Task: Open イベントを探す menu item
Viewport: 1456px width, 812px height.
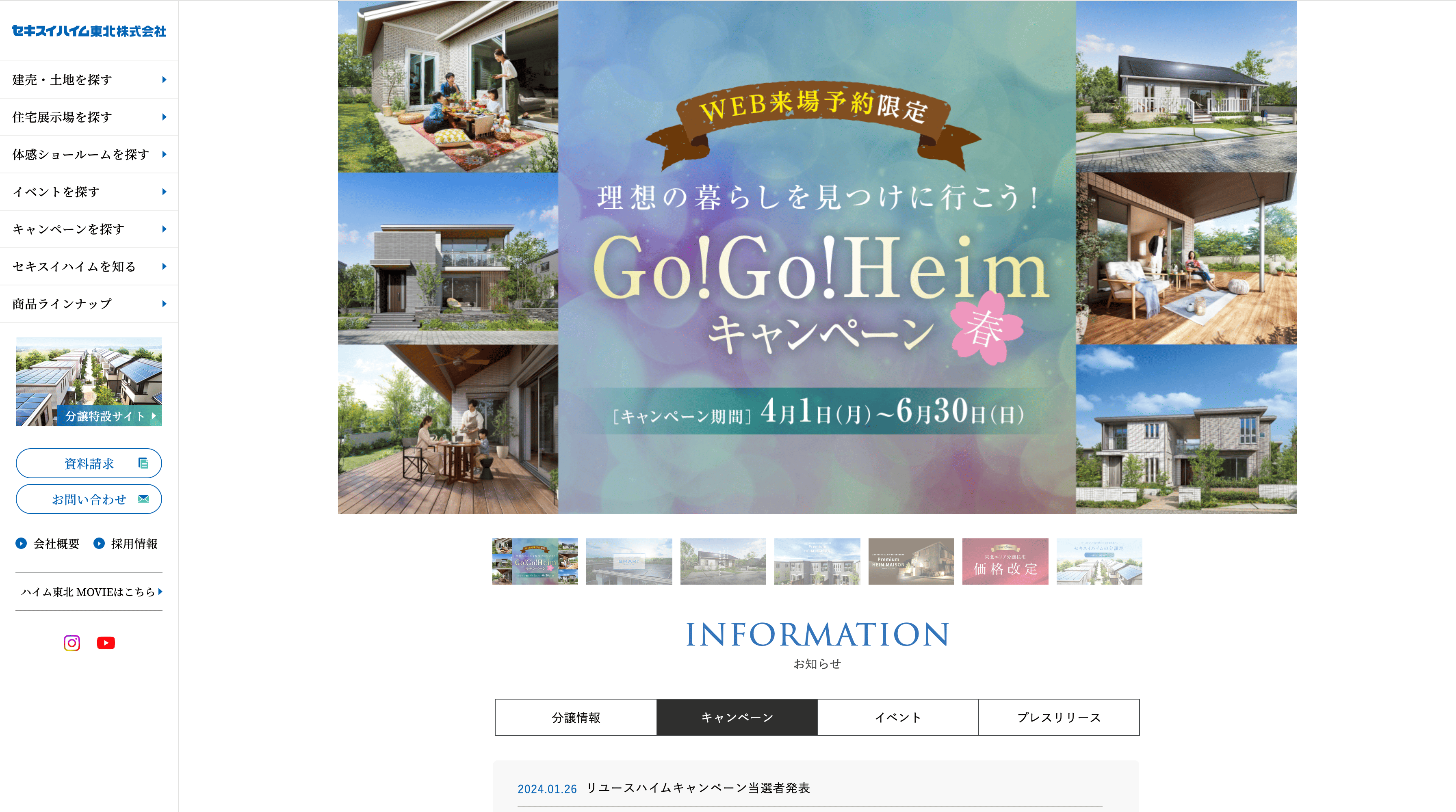Action: click(x=89, y=191)
